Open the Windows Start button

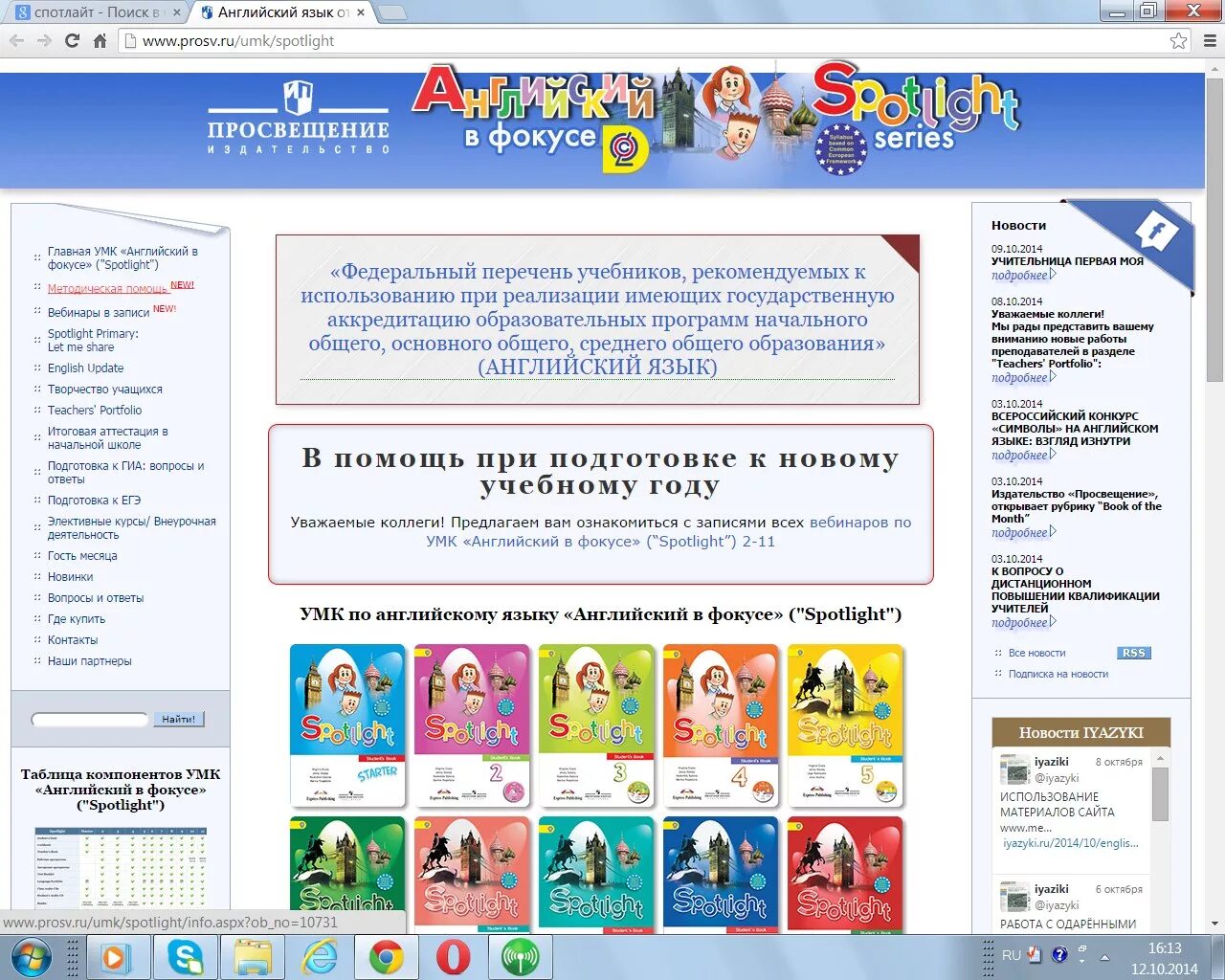point(30,957)
